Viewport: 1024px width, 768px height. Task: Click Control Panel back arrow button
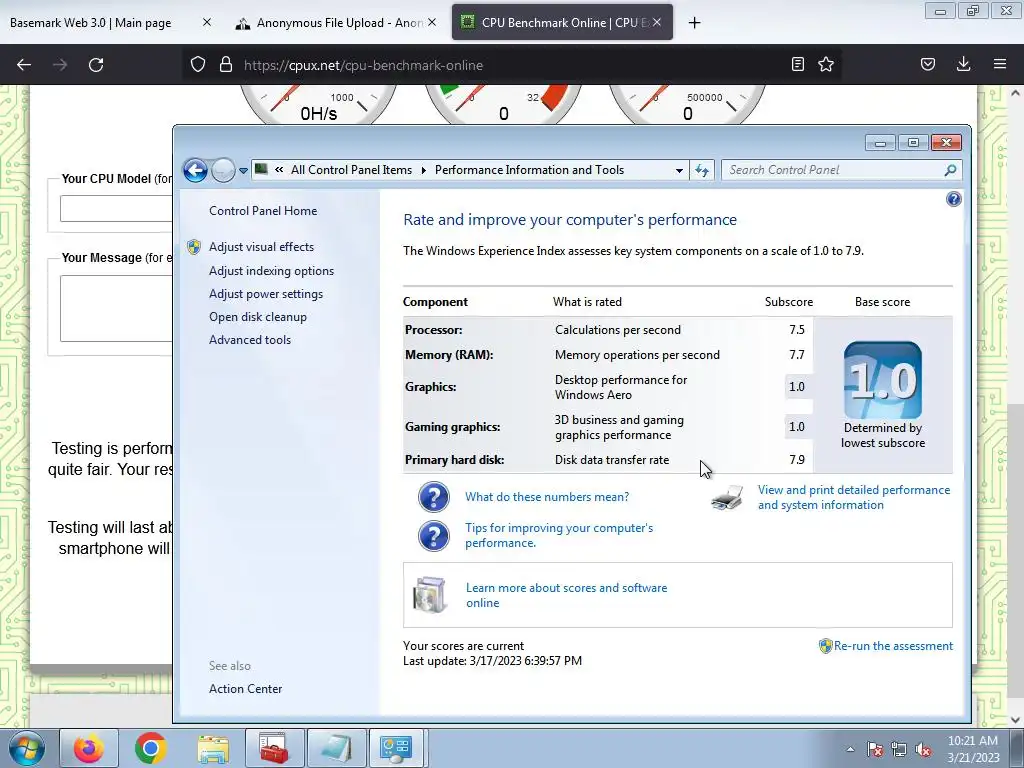coord(195,170)
